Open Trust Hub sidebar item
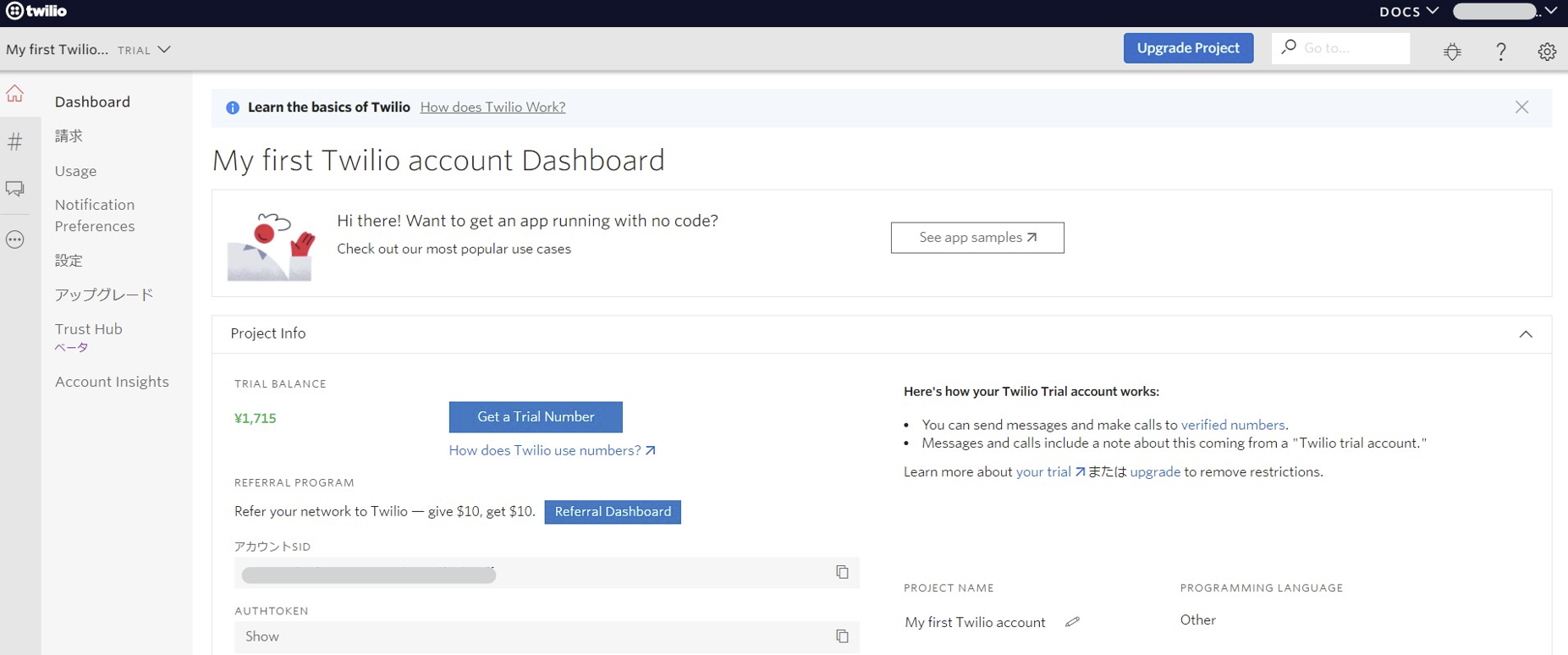This screenshot has width=1568, height=655. tap(89, 329)
